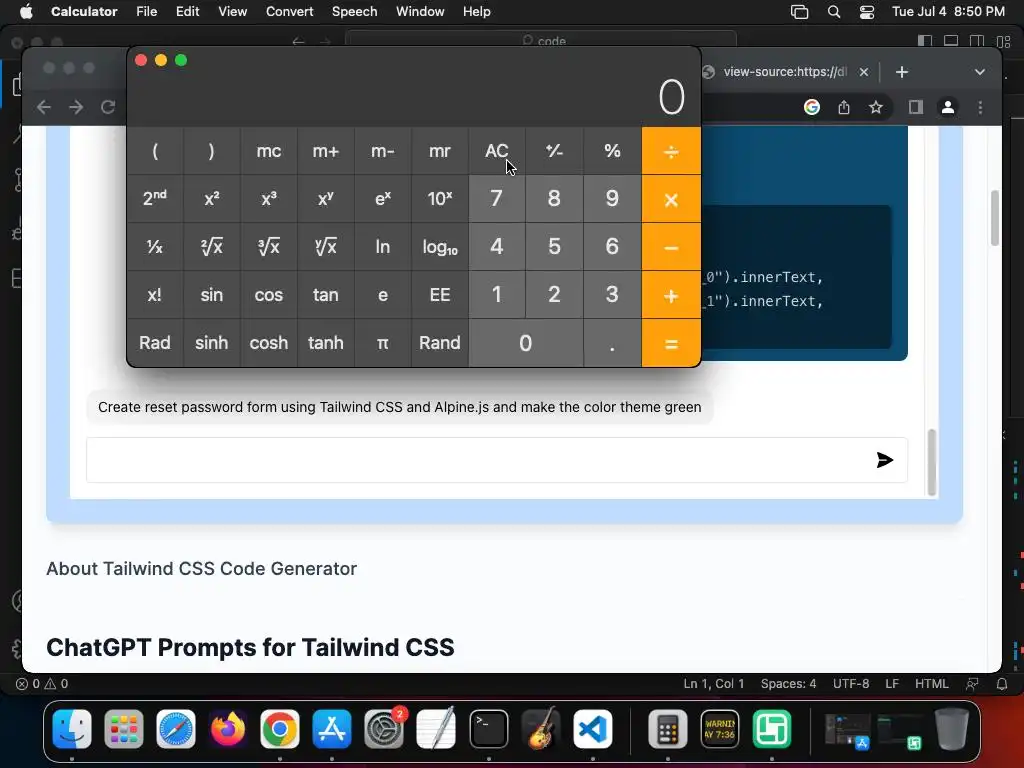Screen dimensions: 1024x768
Task: Toggle the browser side panel
Action: tap(916, 107)
